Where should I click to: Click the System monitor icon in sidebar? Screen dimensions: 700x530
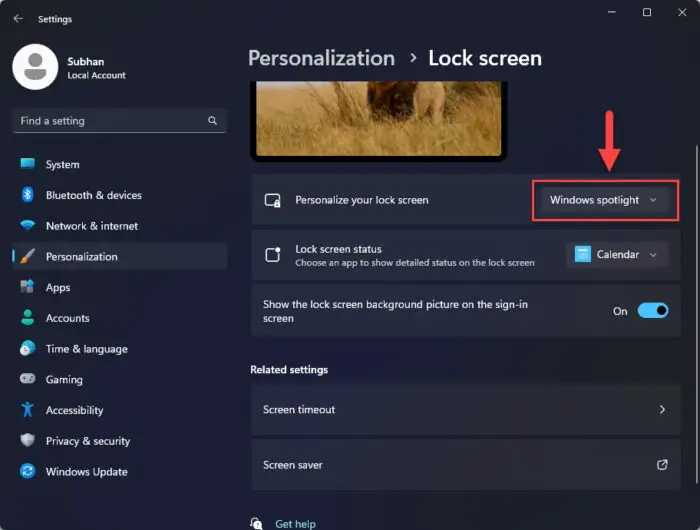pyautogui.click(x=27, y=164)
